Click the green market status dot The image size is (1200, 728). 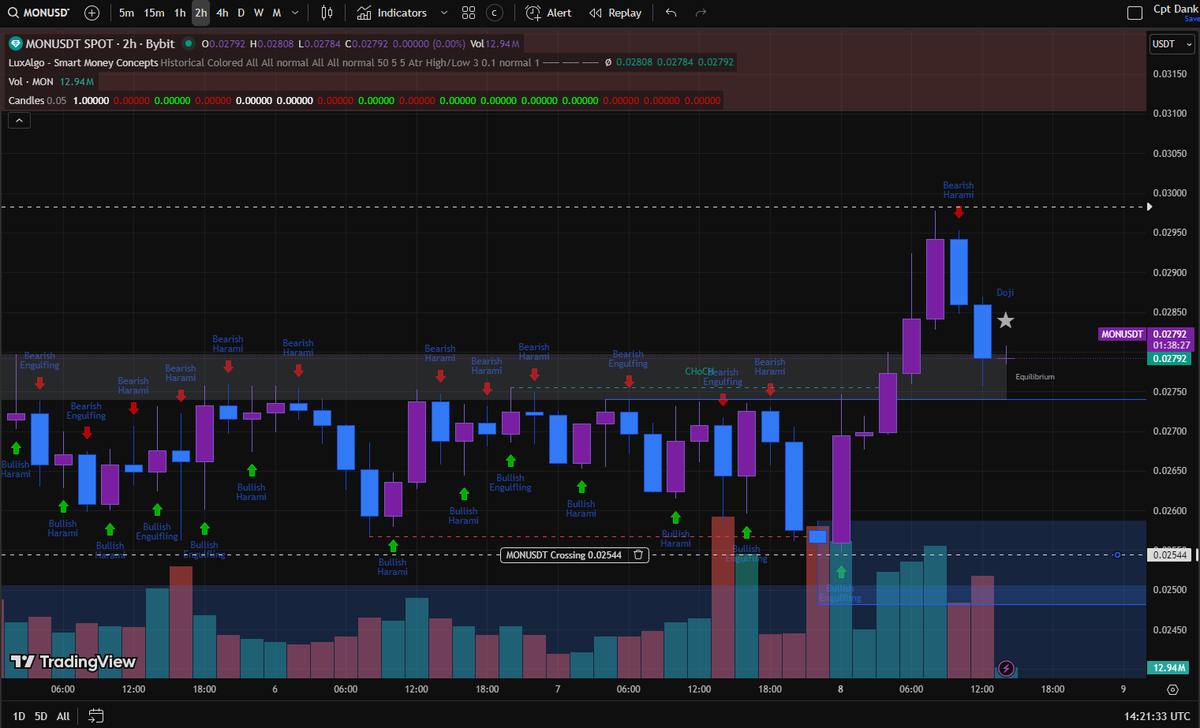pos(188,44)
